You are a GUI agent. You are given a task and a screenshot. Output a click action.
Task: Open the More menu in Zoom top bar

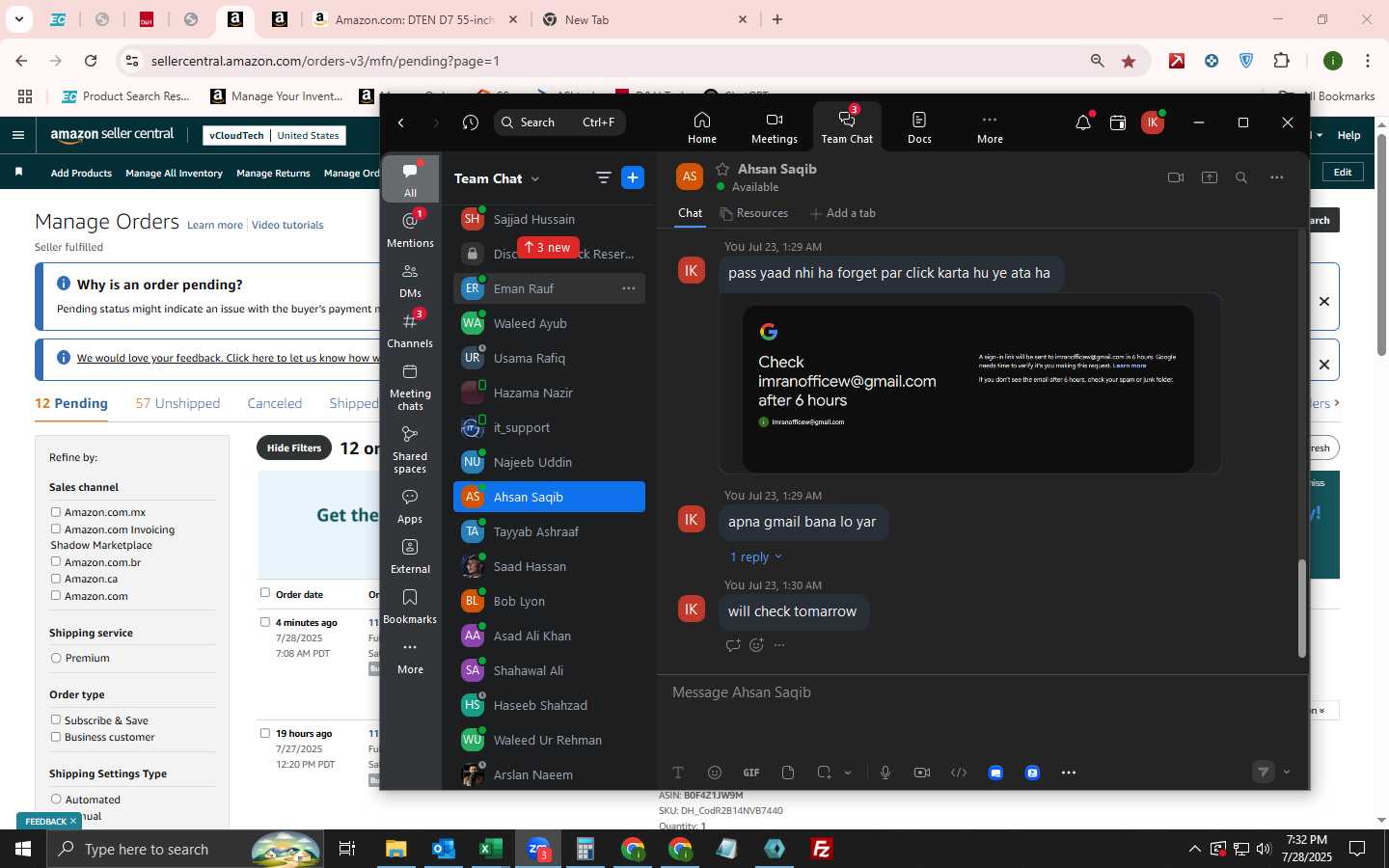point(990,127)
